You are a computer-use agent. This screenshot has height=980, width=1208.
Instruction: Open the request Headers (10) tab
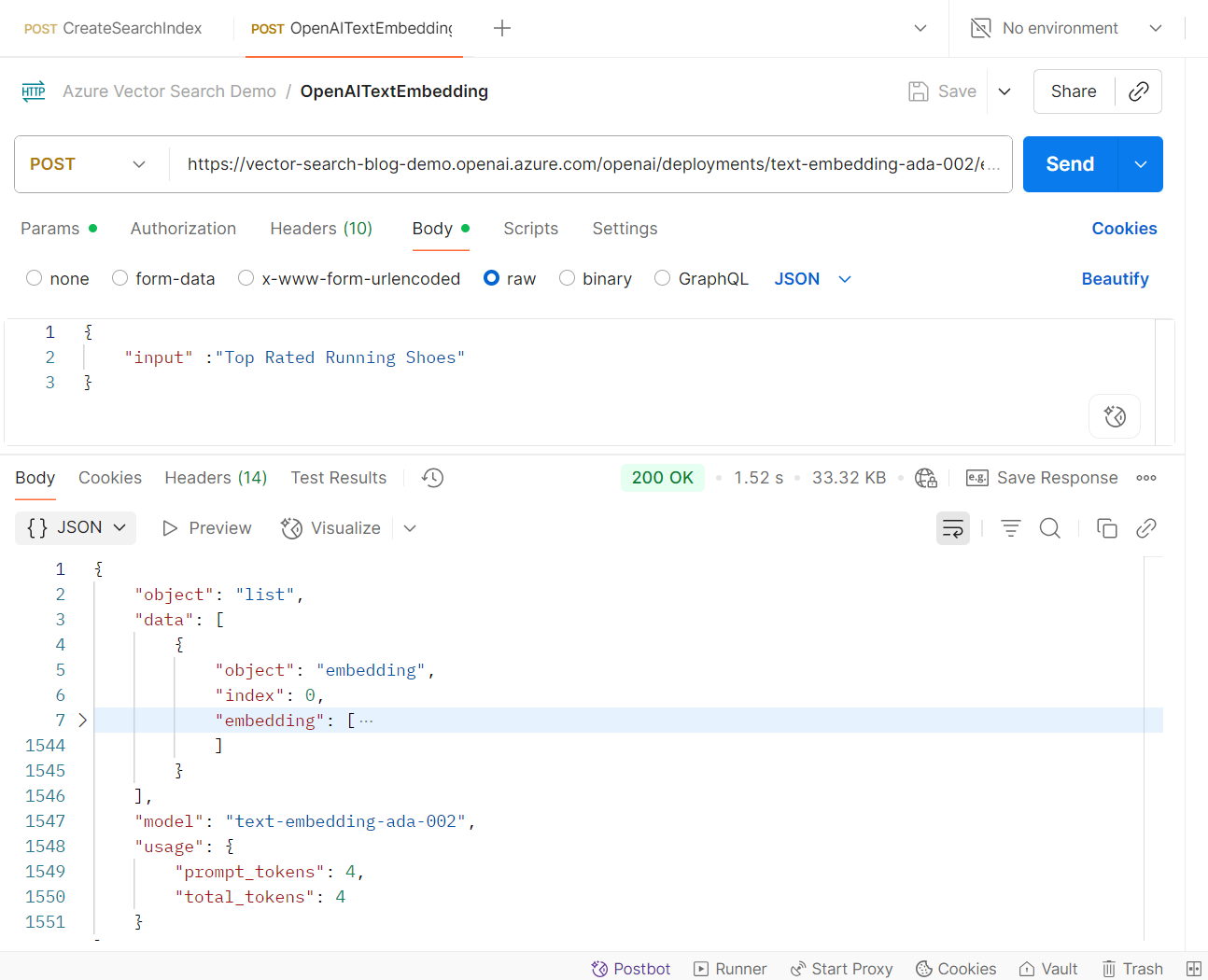click(321, 229)
